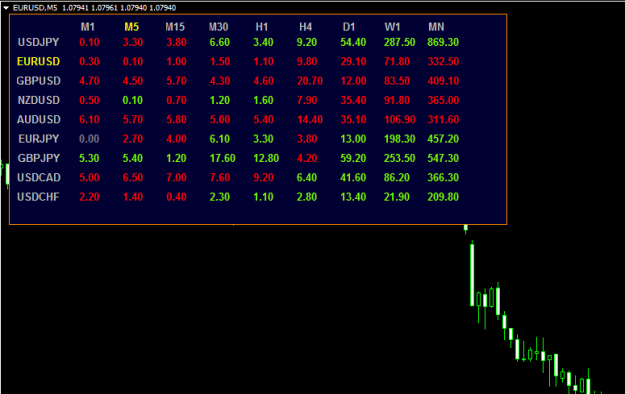Click GBPUSD H4 value 20.70
The width and height of the screenshot is (625, 394).
click(x=310, y=81)
